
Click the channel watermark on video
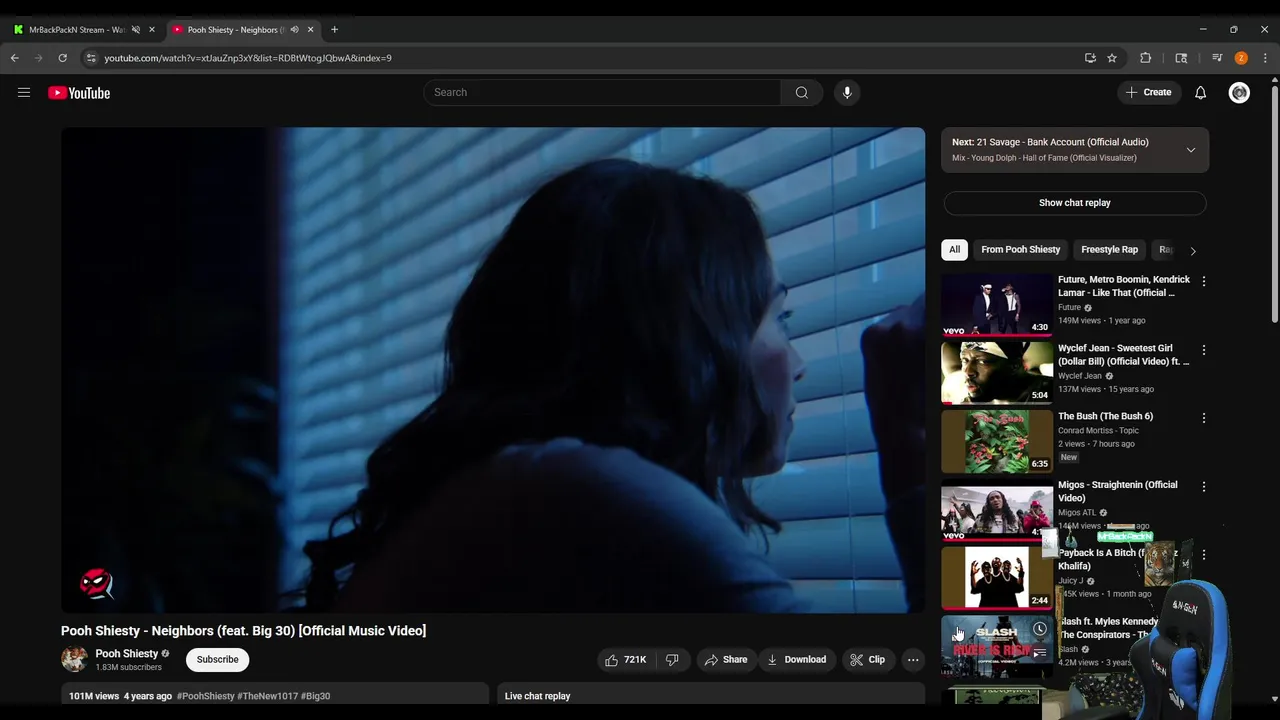point(96,584)
